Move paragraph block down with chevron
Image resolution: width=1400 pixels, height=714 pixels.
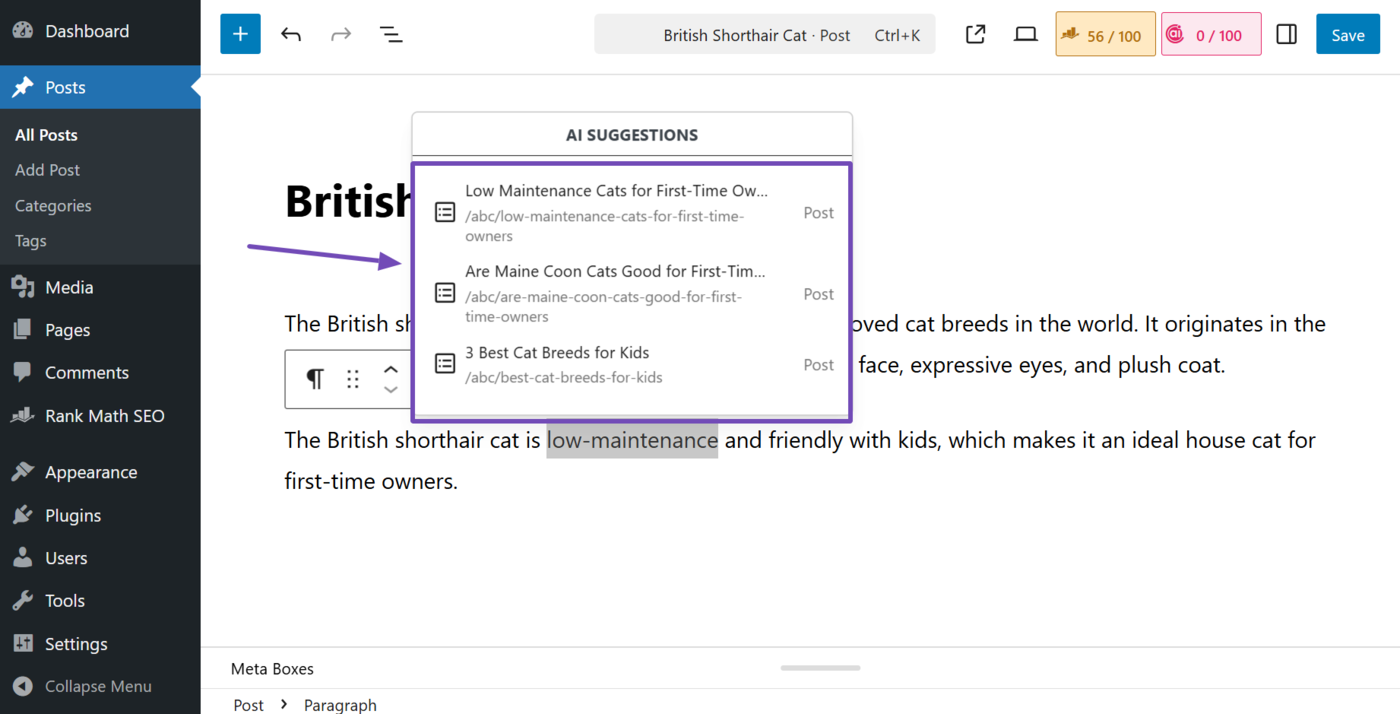pos(391,390)
